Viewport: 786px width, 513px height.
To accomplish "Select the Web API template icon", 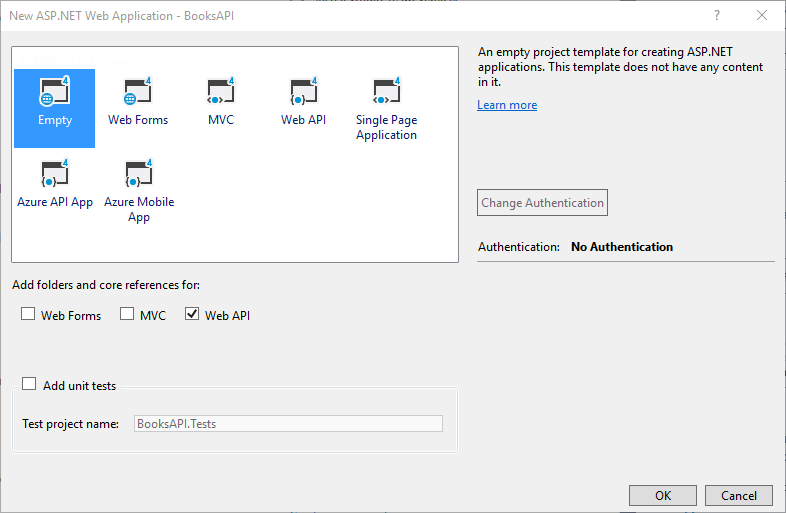I will 303,92.
